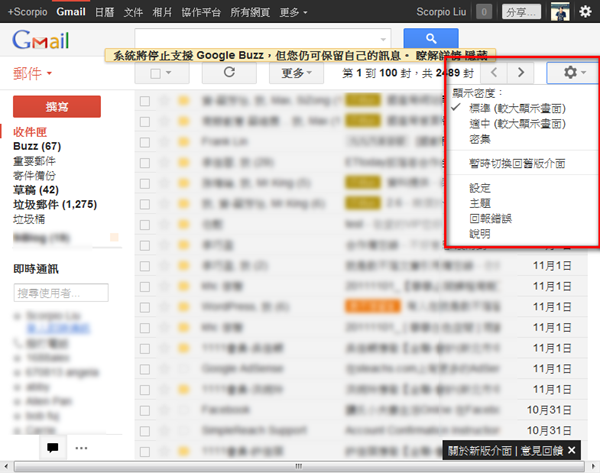Viewport: 600px width, 473px height.
Task: Click the blue search magnifier button
Action: (431, 38)
